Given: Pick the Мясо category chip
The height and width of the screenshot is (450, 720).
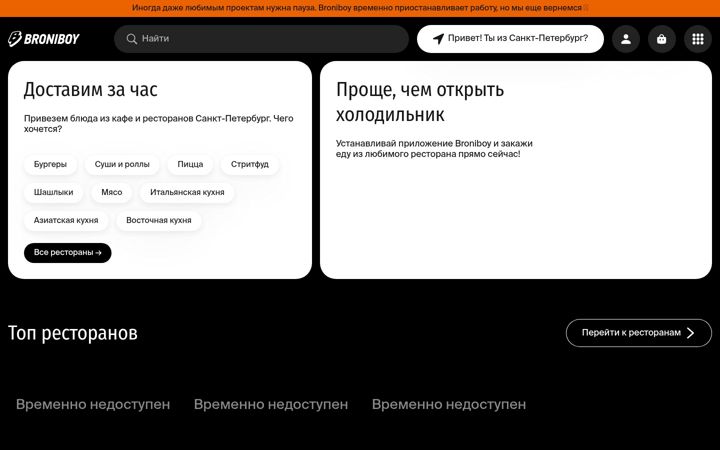Looking at the screenshot, I should (x=112, y=192).
